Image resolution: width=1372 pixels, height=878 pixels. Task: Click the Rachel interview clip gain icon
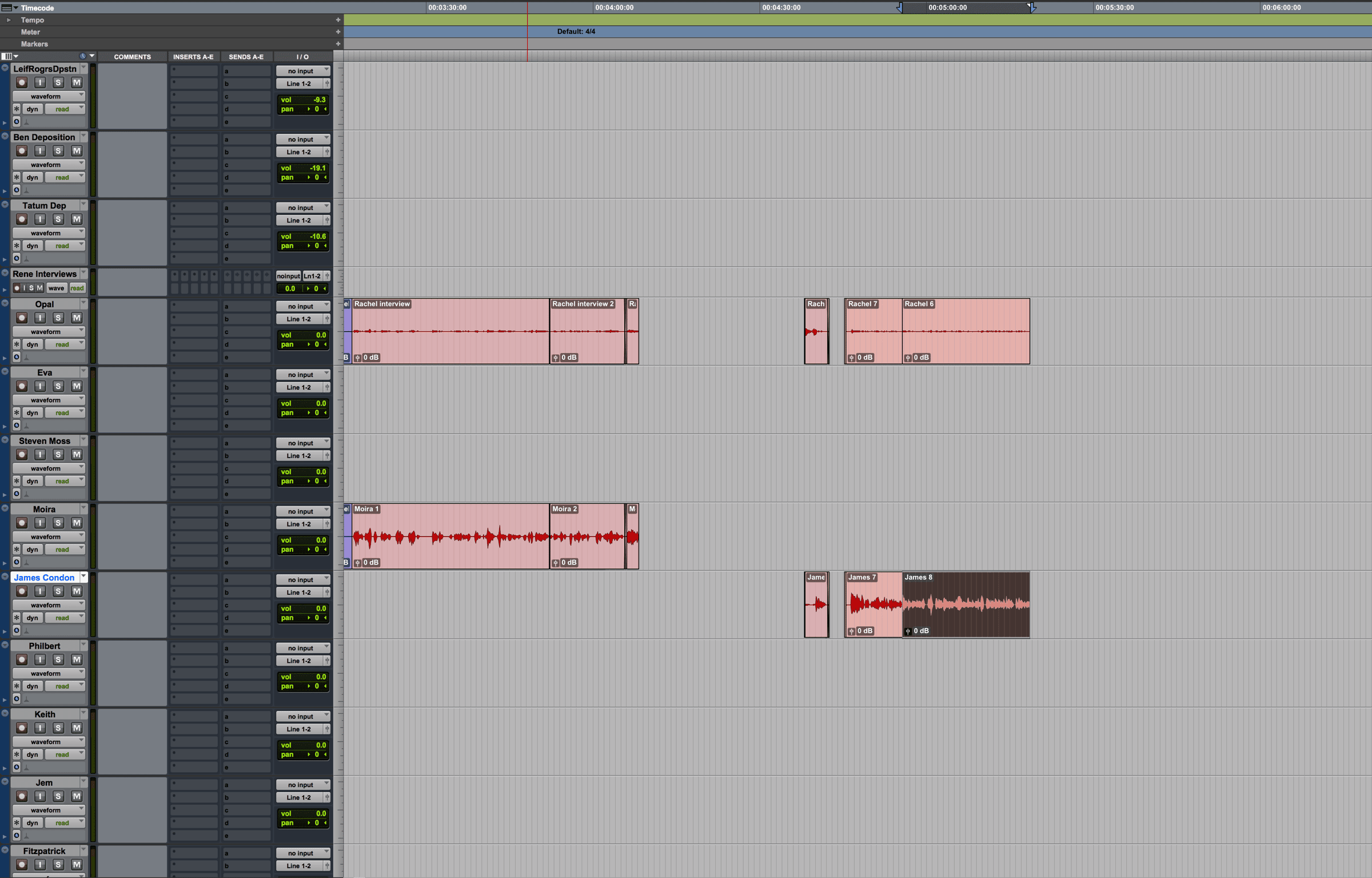[x=358, y=358]
